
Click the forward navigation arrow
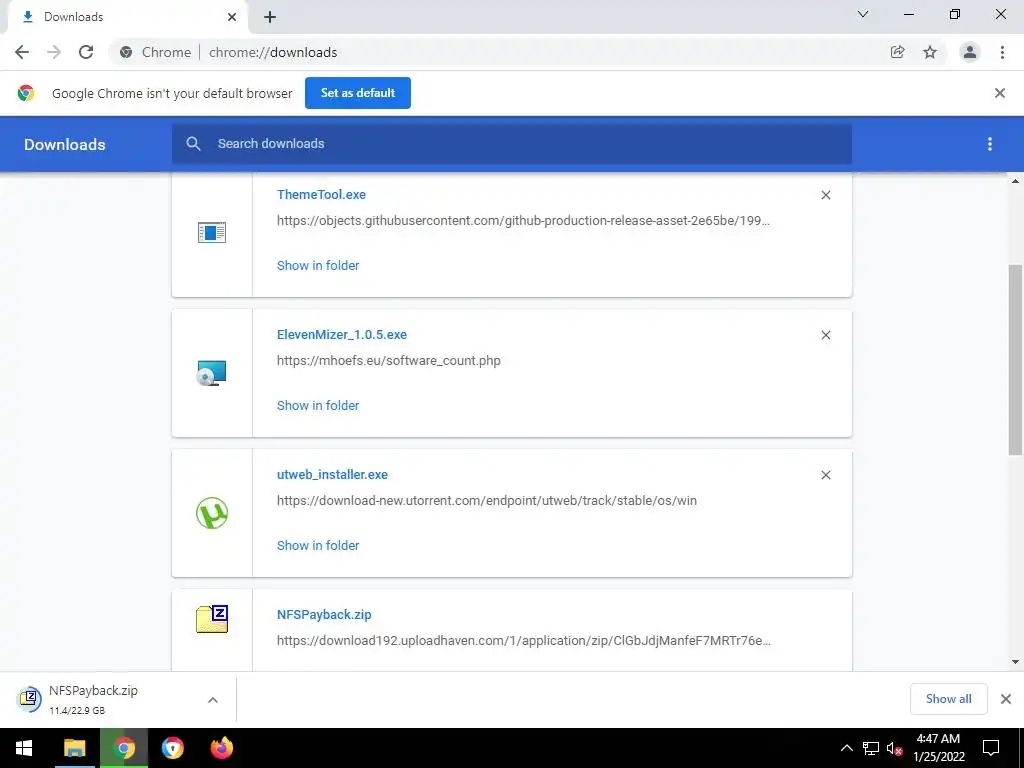(54, 52)
